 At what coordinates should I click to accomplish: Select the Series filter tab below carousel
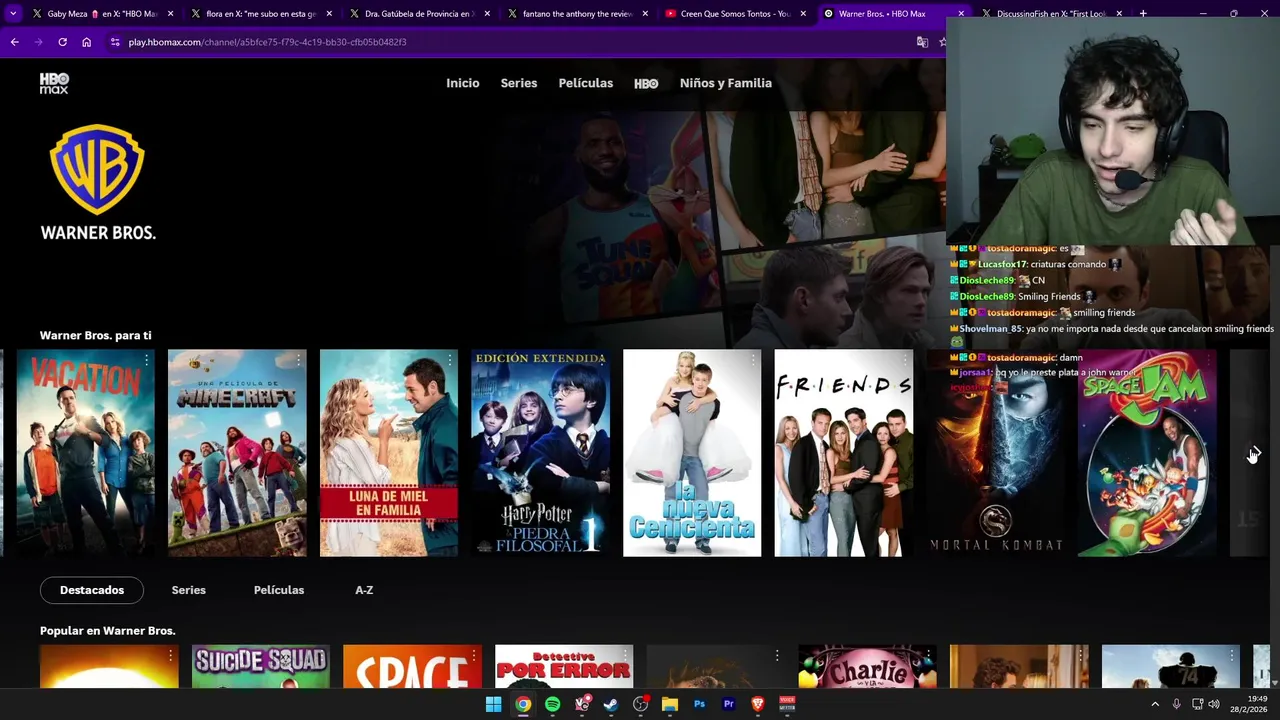pos(188,590)
